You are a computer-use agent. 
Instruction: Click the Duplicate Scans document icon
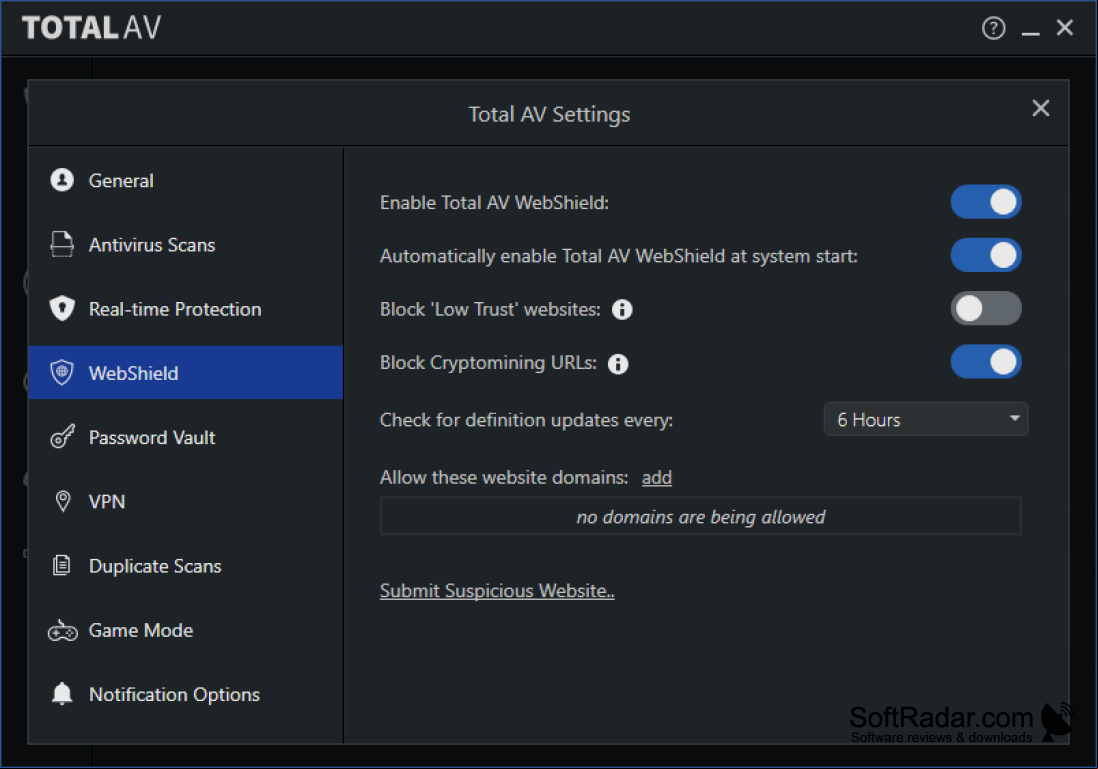[62, 564]
